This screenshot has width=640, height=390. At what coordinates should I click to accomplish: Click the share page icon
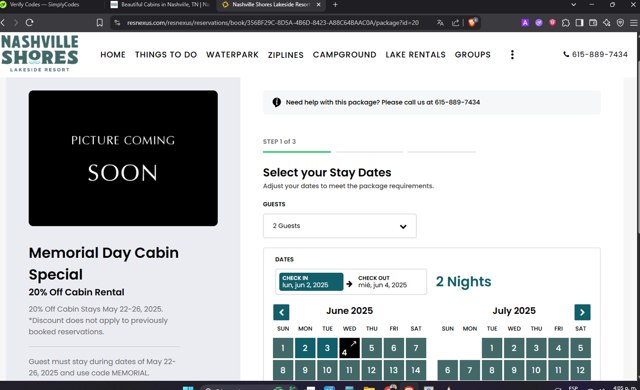click(x=456, y=23)
